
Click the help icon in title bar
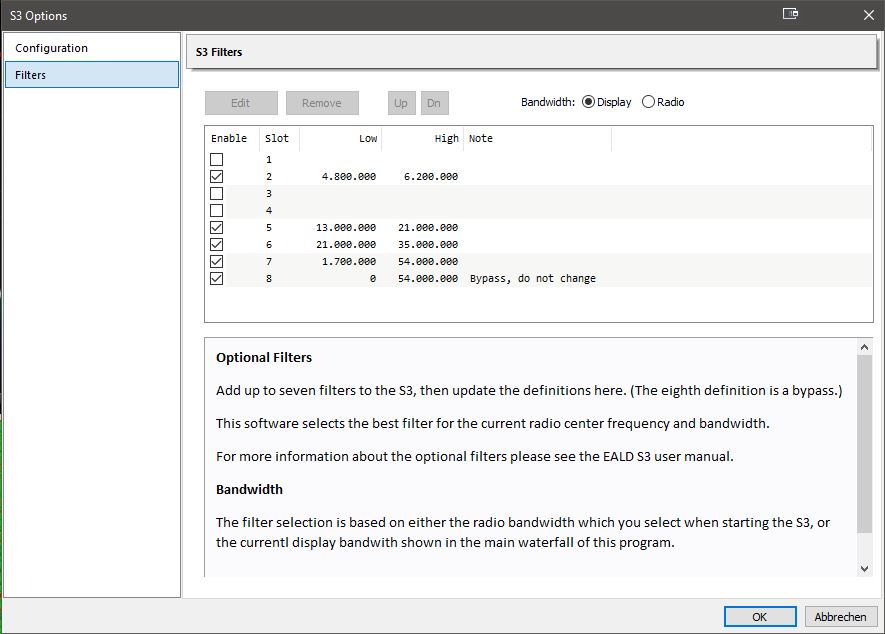(790, 15)
